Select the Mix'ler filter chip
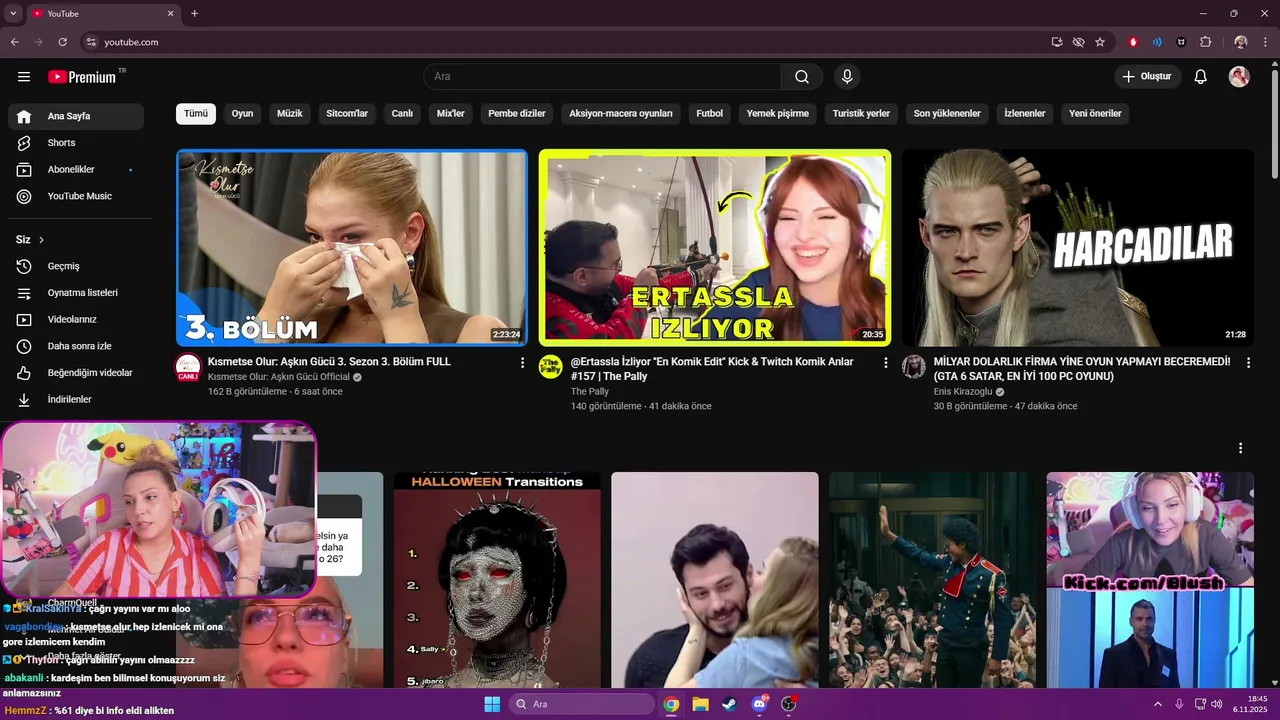This screenshot has width=1280, height=720. click(x=451, y=114)
